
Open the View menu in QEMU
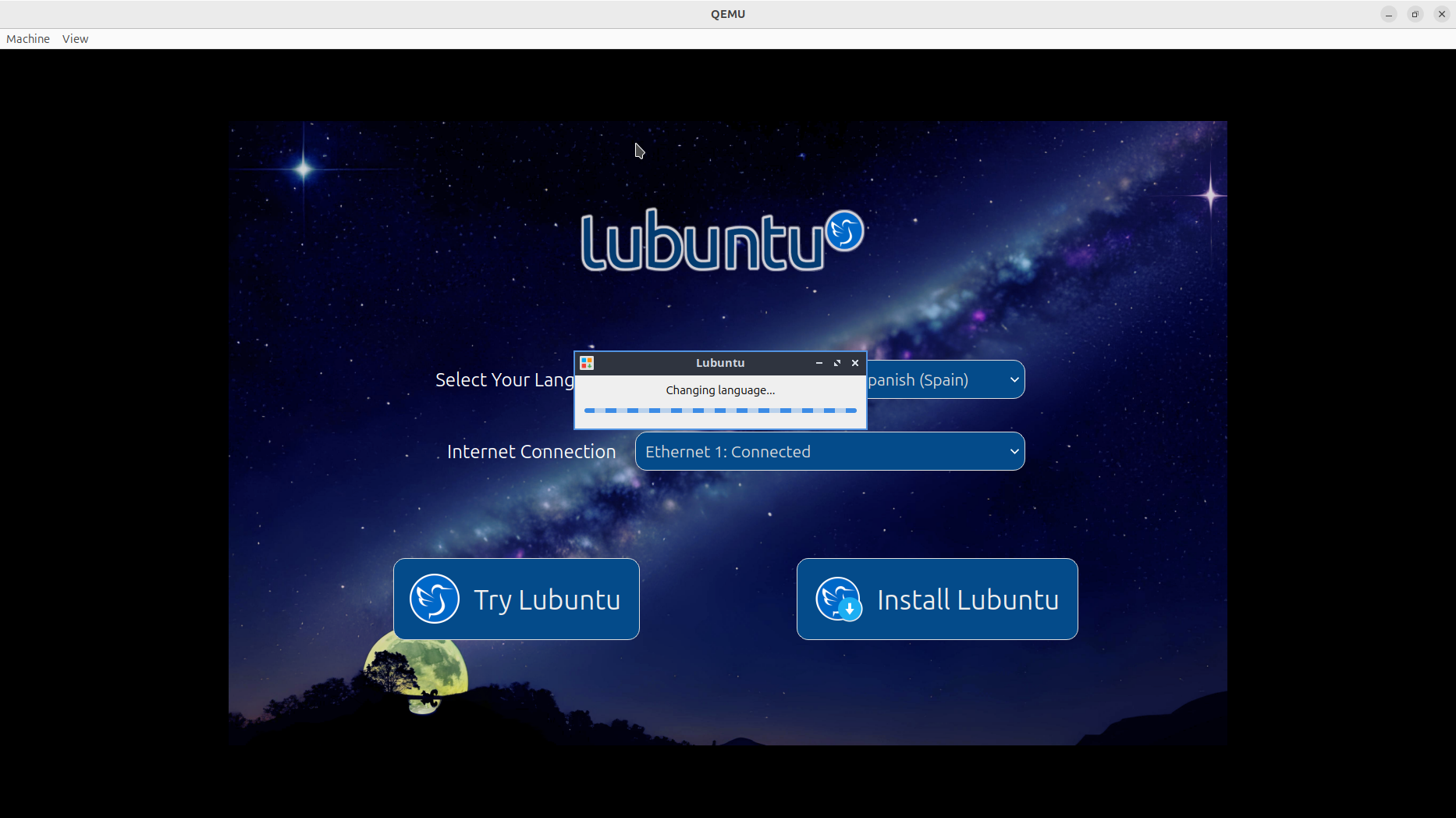pos(75,39)
